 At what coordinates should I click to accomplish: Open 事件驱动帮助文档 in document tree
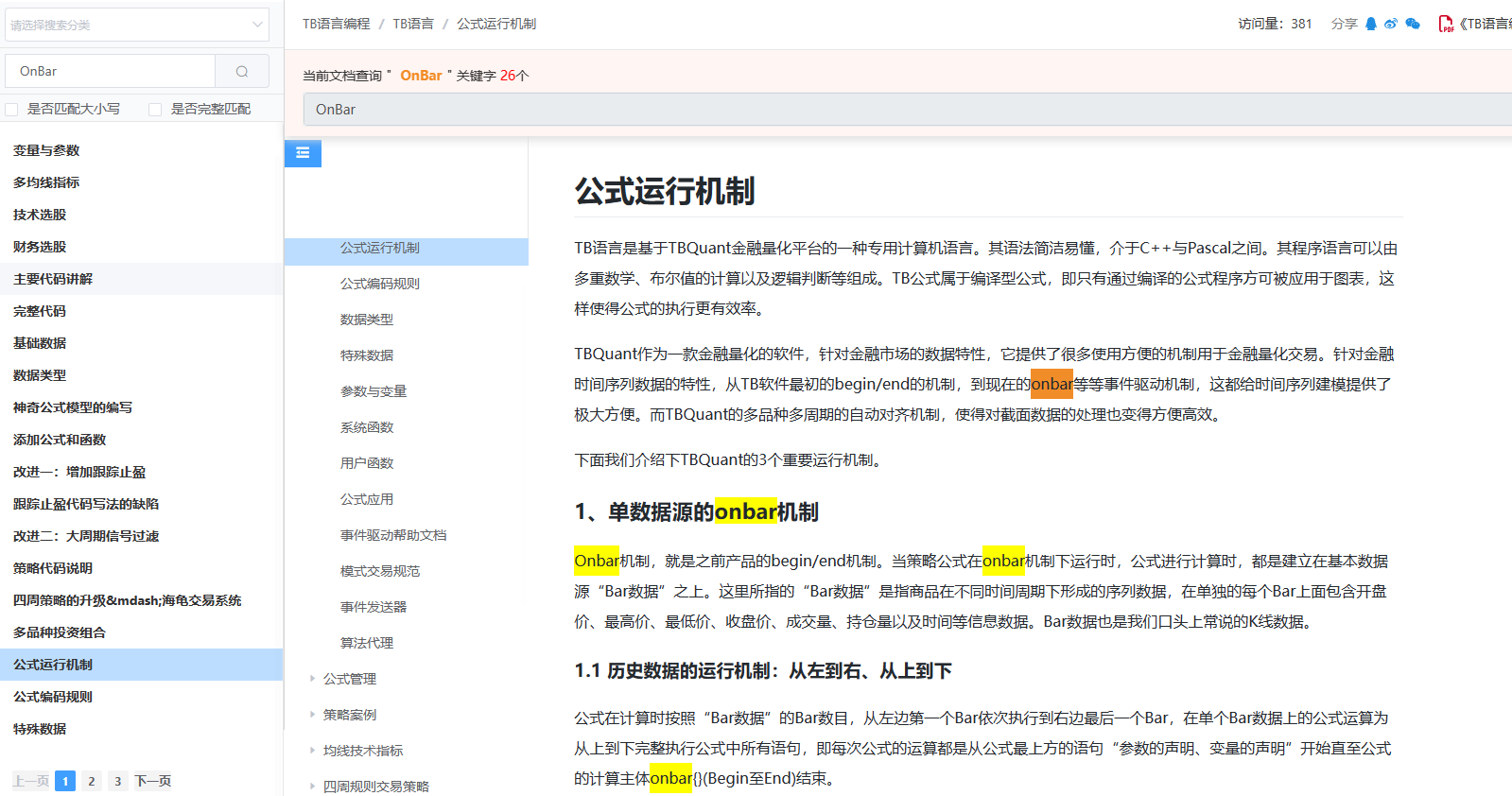point(393,535)
